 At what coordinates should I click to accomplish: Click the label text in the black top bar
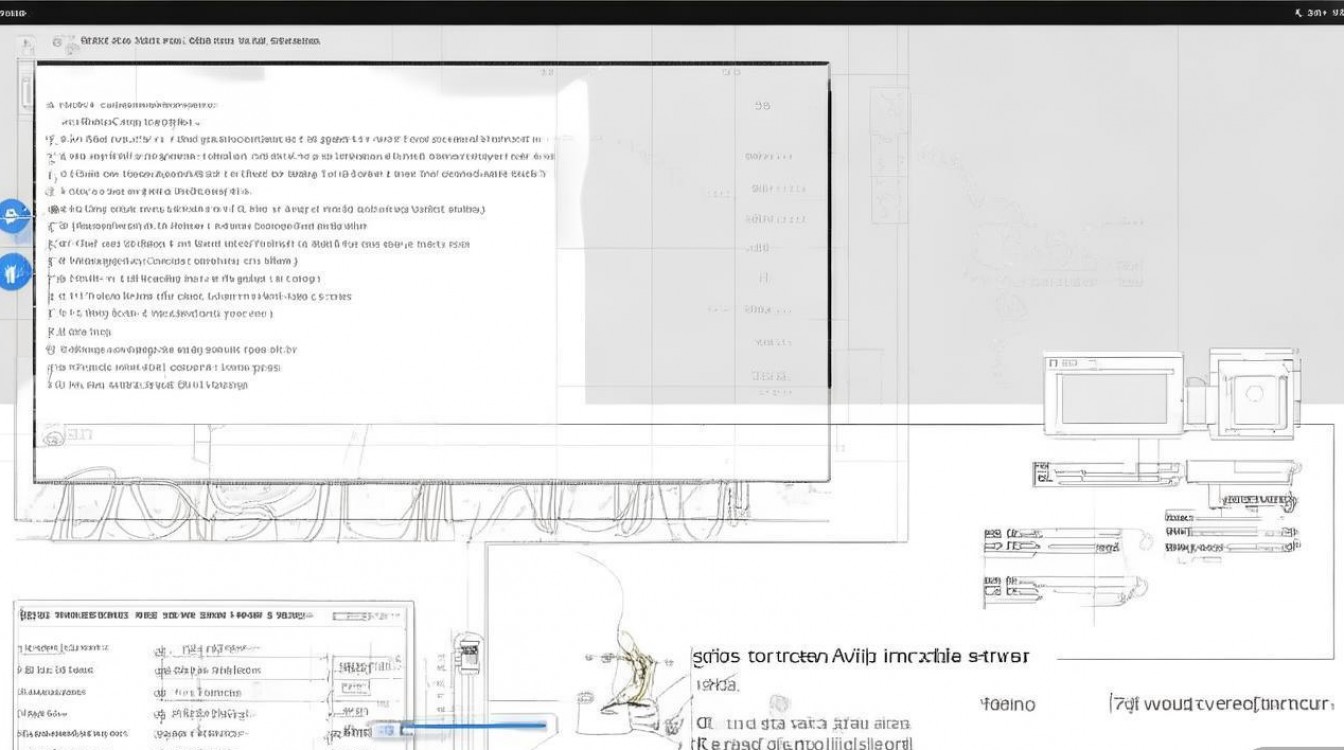point(14,13)
